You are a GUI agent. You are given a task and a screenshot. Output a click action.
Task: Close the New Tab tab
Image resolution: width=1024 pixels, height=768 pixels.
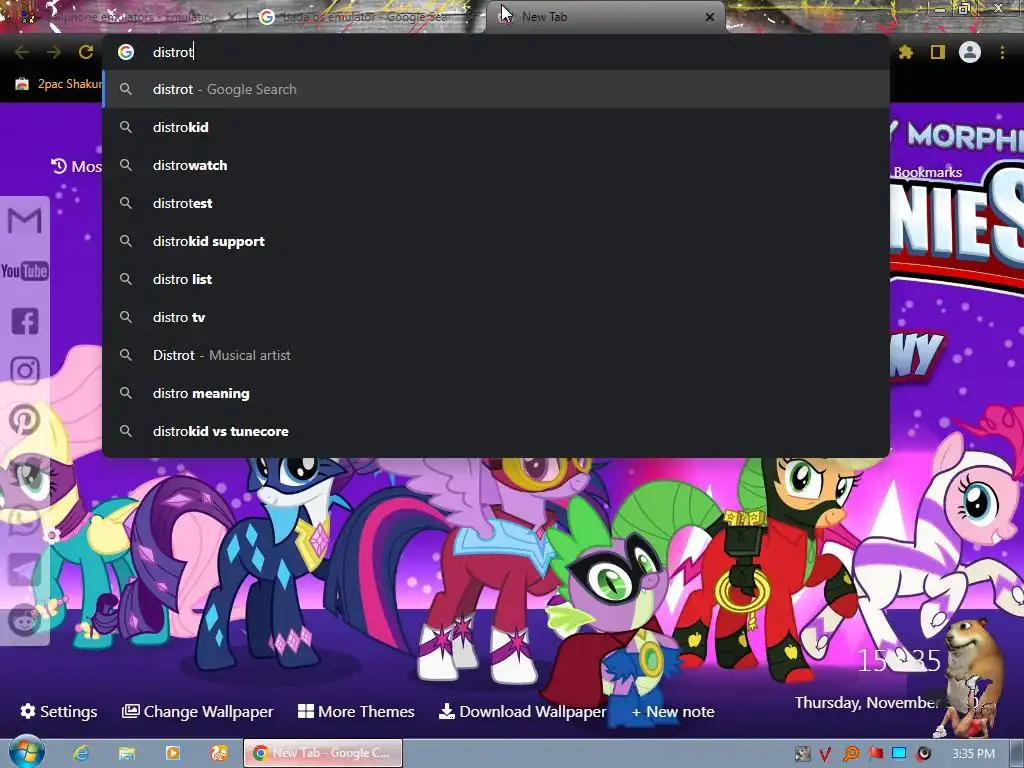point(710,17)
